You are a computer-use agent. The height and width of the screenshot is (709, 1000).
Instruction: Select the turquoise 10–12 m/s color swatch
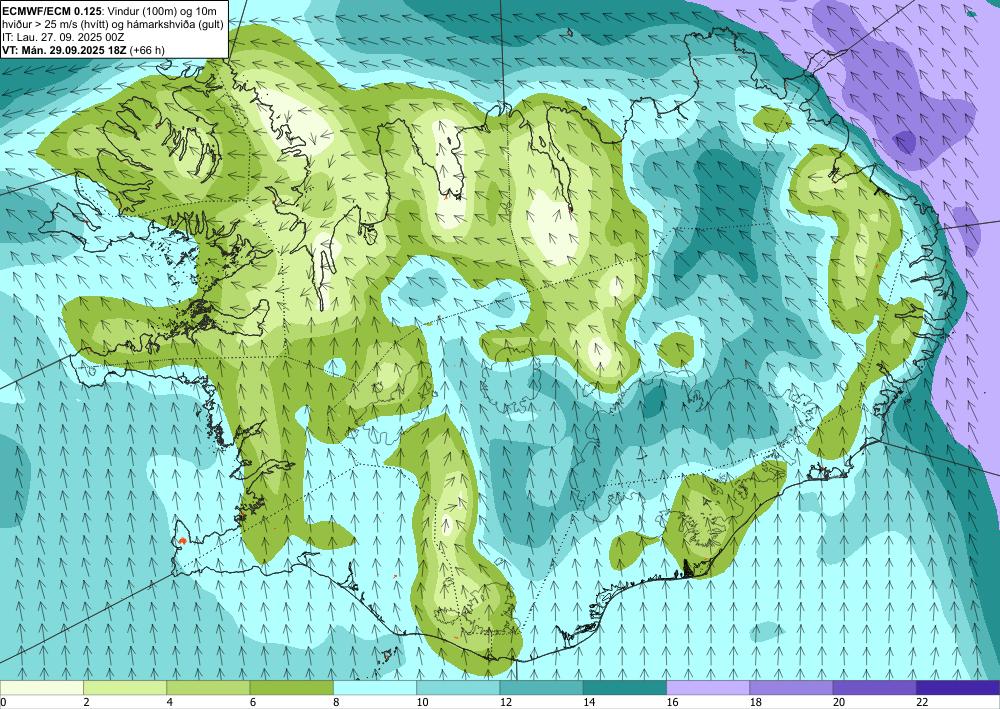pos(458,688)
